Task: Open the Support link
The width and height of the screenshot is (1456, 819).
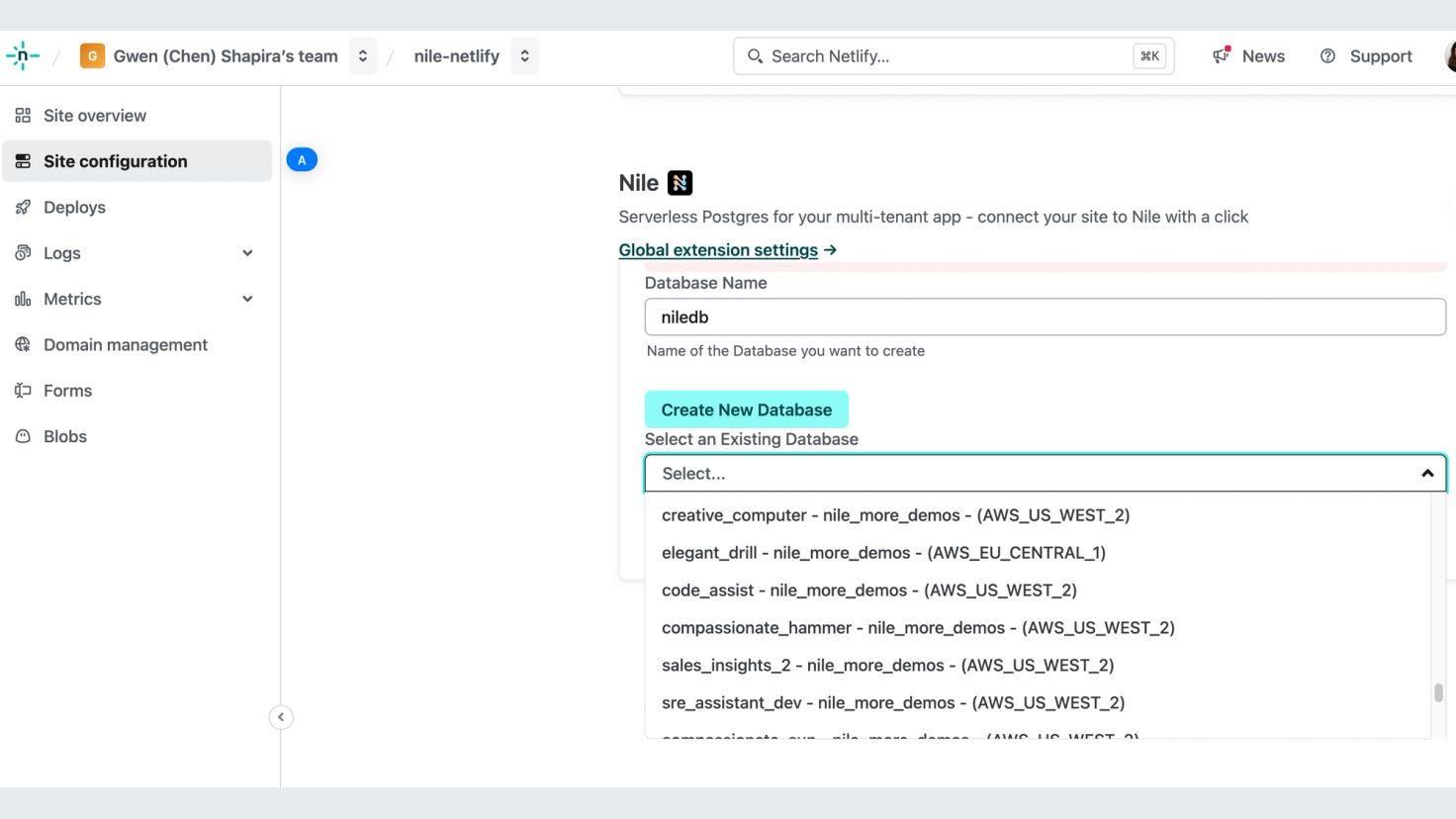Action: pos(1381,56)
